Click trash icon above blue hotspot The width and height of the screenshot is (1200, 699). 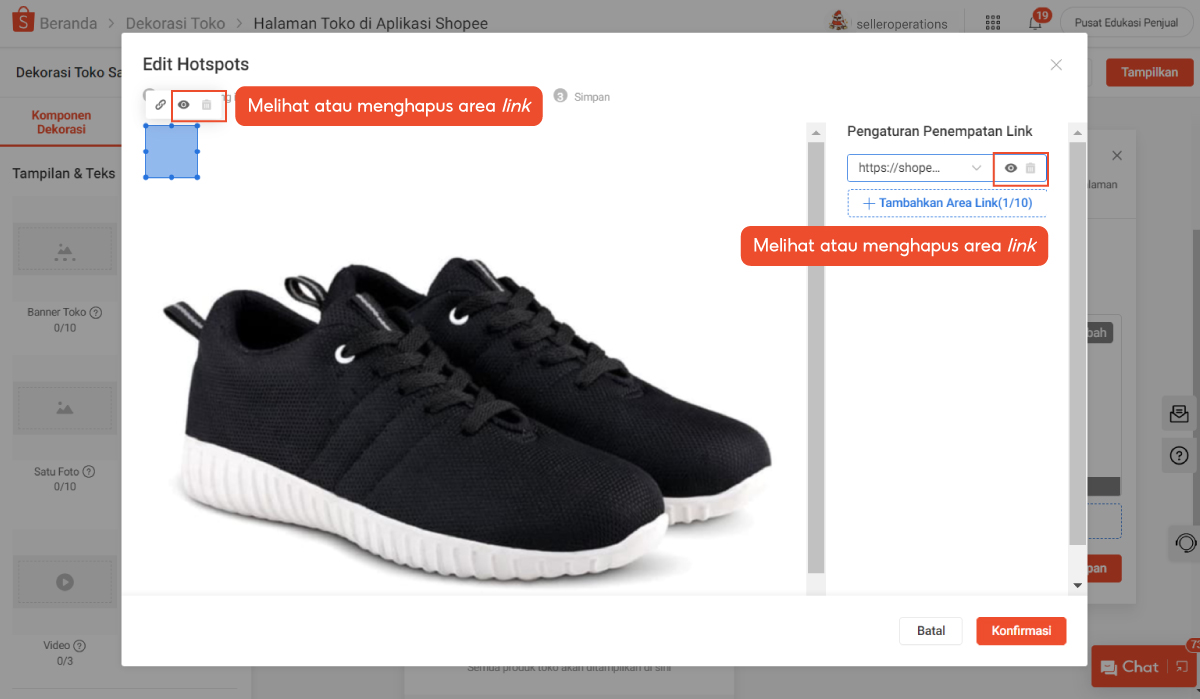207,104
